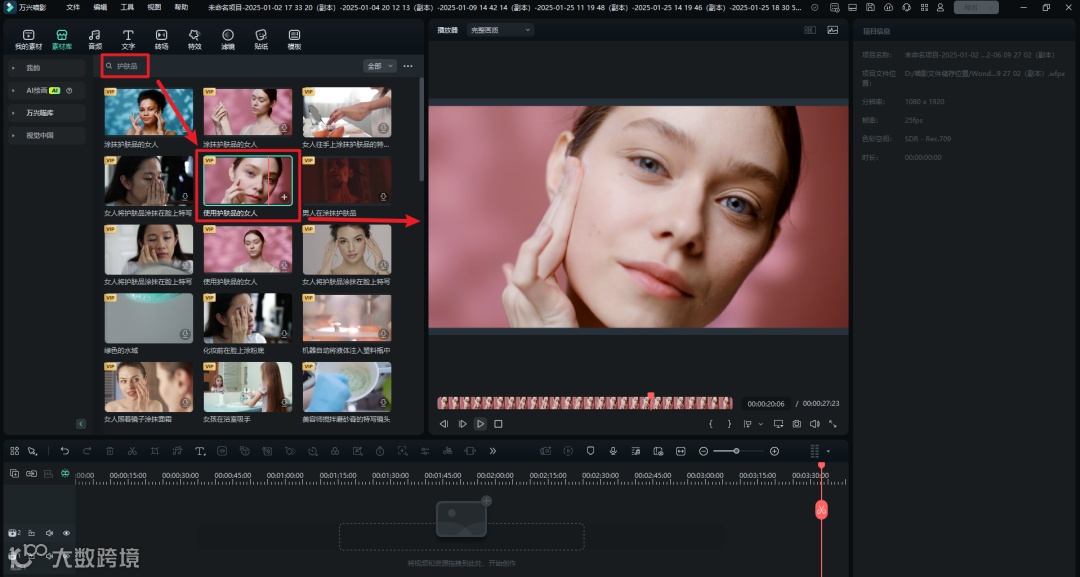1080x577 pixels.
Task: Open the 文件 menu
Action: pyautogui.click(x=73, y=8)
